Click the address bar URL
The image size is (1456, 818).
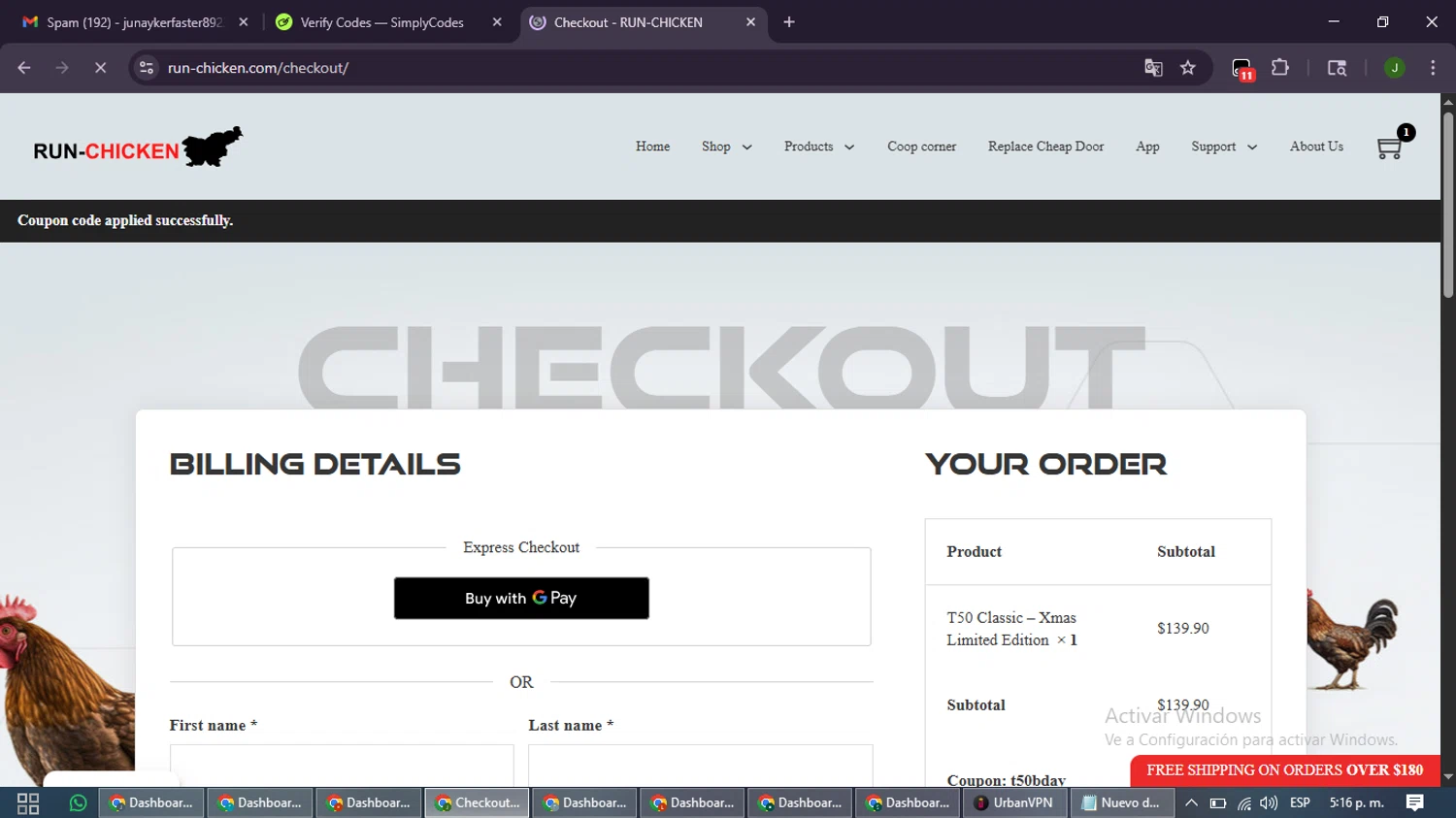(258, 68)
